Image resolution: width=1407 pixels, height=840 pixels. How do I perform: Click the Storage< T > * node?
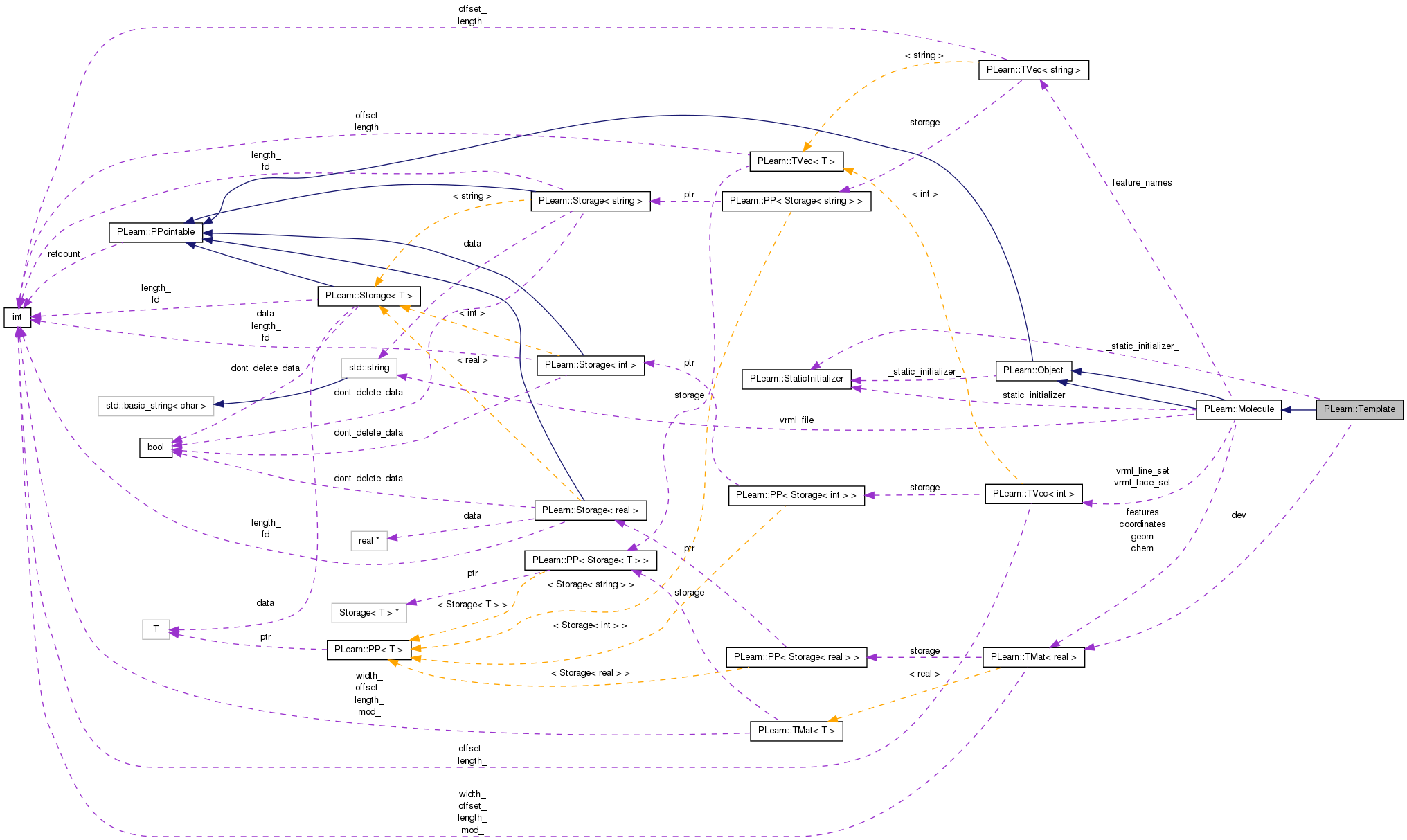click(369, 613)
